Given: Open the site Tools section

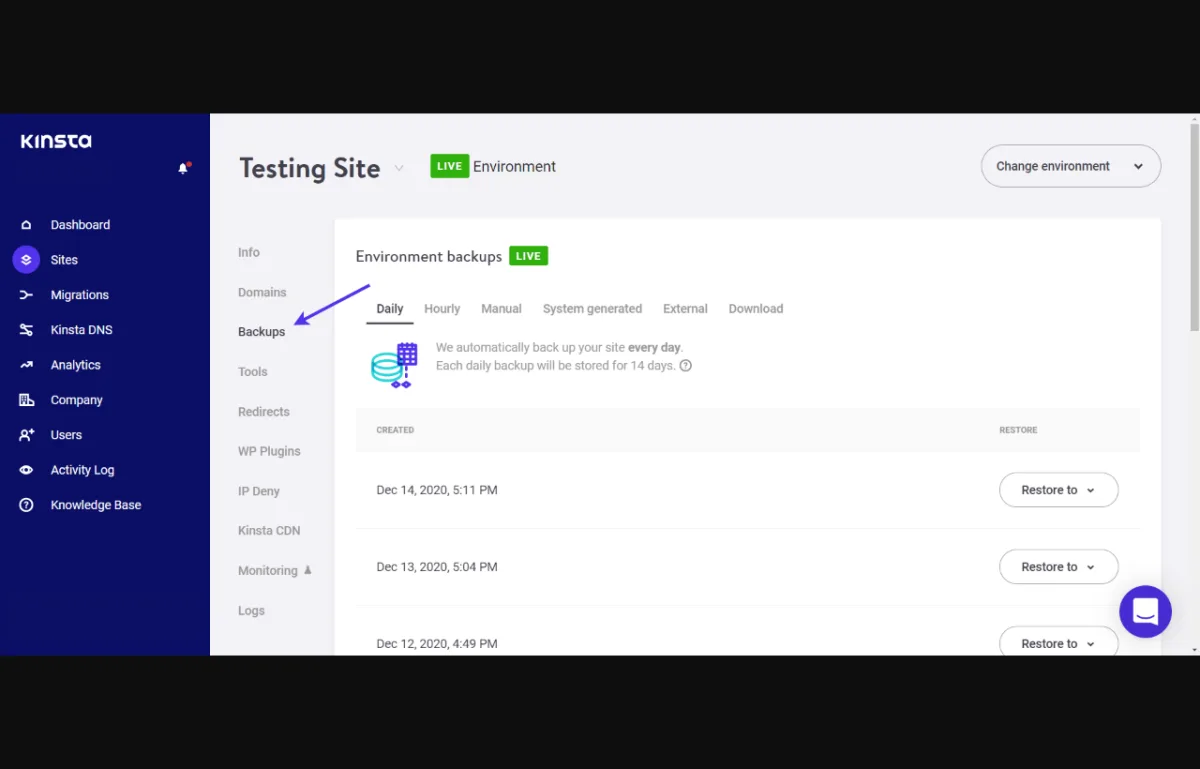Looking at the screenshot, I should pyautogui.click(x=253, y=372).
